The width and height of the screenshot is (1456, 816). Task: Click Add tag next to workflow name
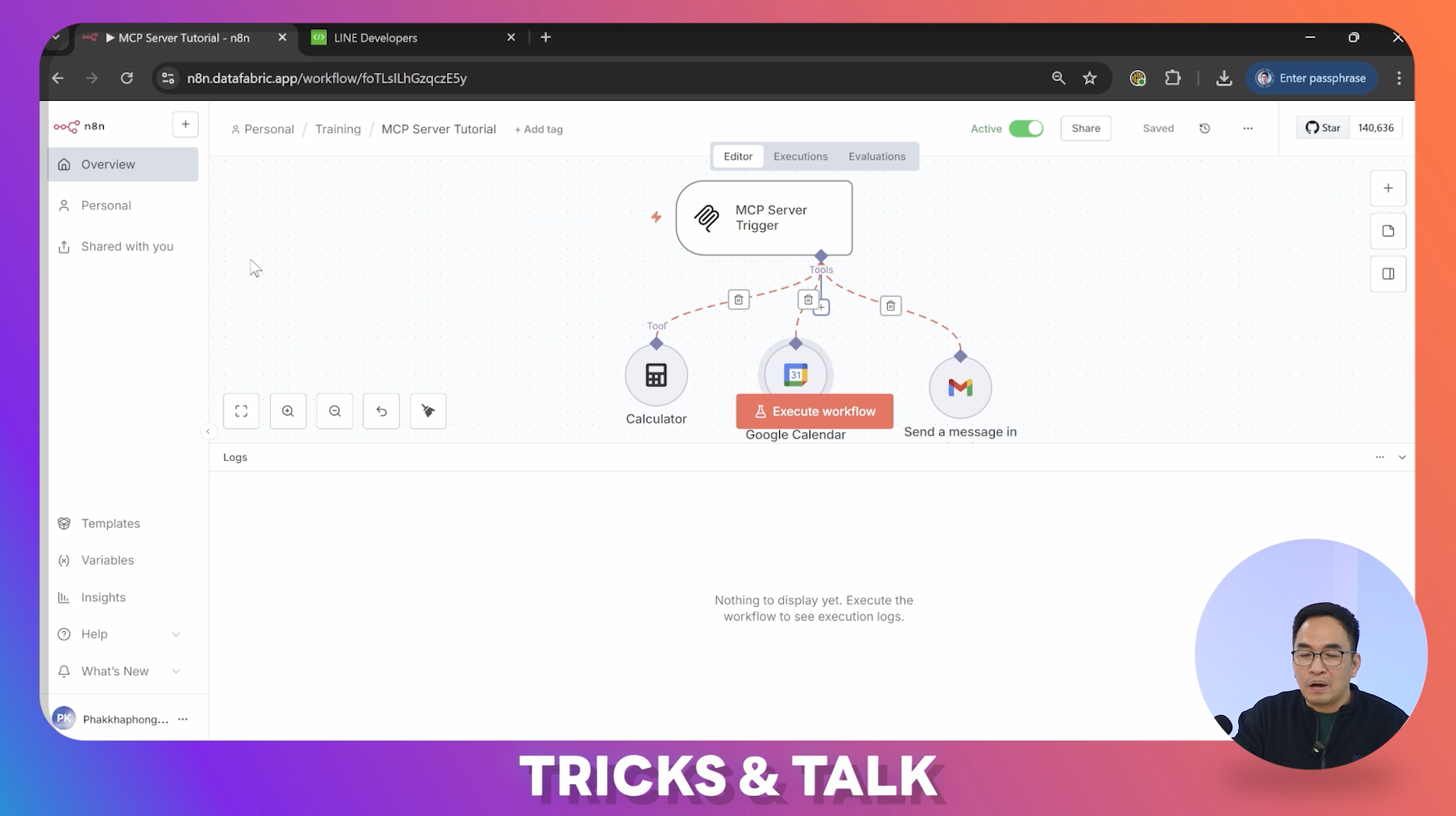coord(539,130)
